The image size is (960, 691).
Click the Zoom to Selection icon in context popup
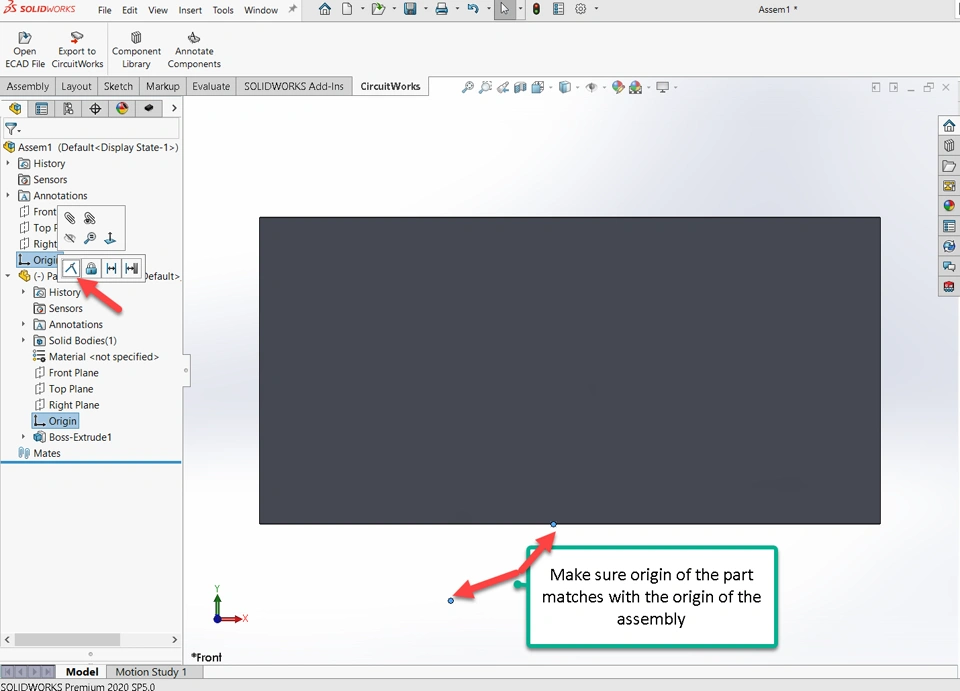90,238
